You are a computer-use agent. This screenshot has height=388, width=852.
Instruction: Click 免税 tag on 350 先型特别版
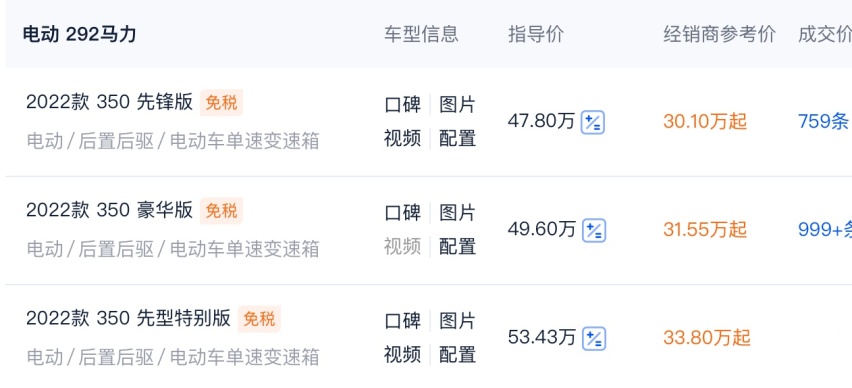[x=259, y=318]
